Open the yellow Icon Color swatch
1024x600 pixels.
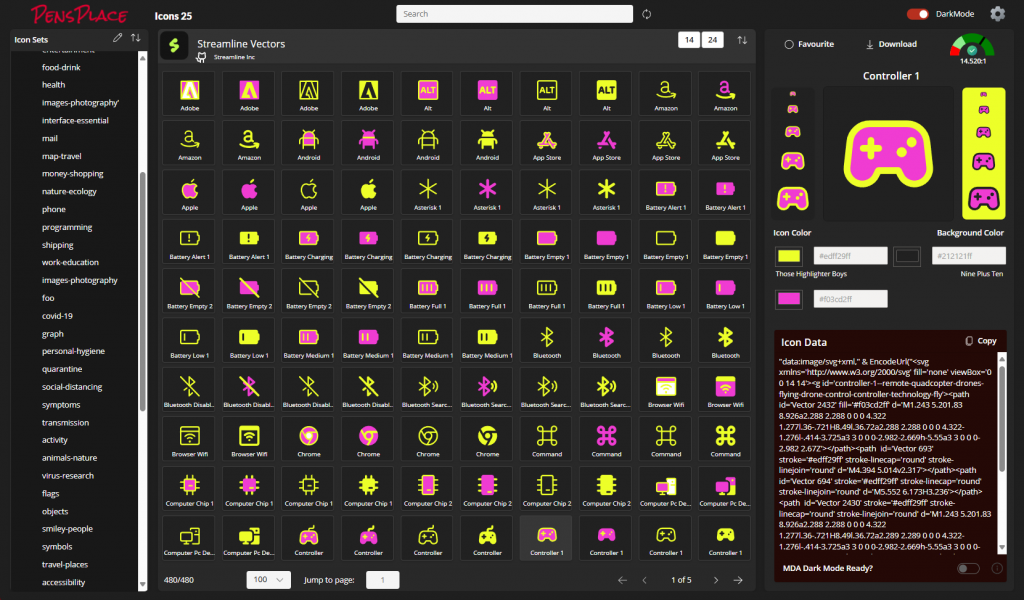[x=789, y=256]
